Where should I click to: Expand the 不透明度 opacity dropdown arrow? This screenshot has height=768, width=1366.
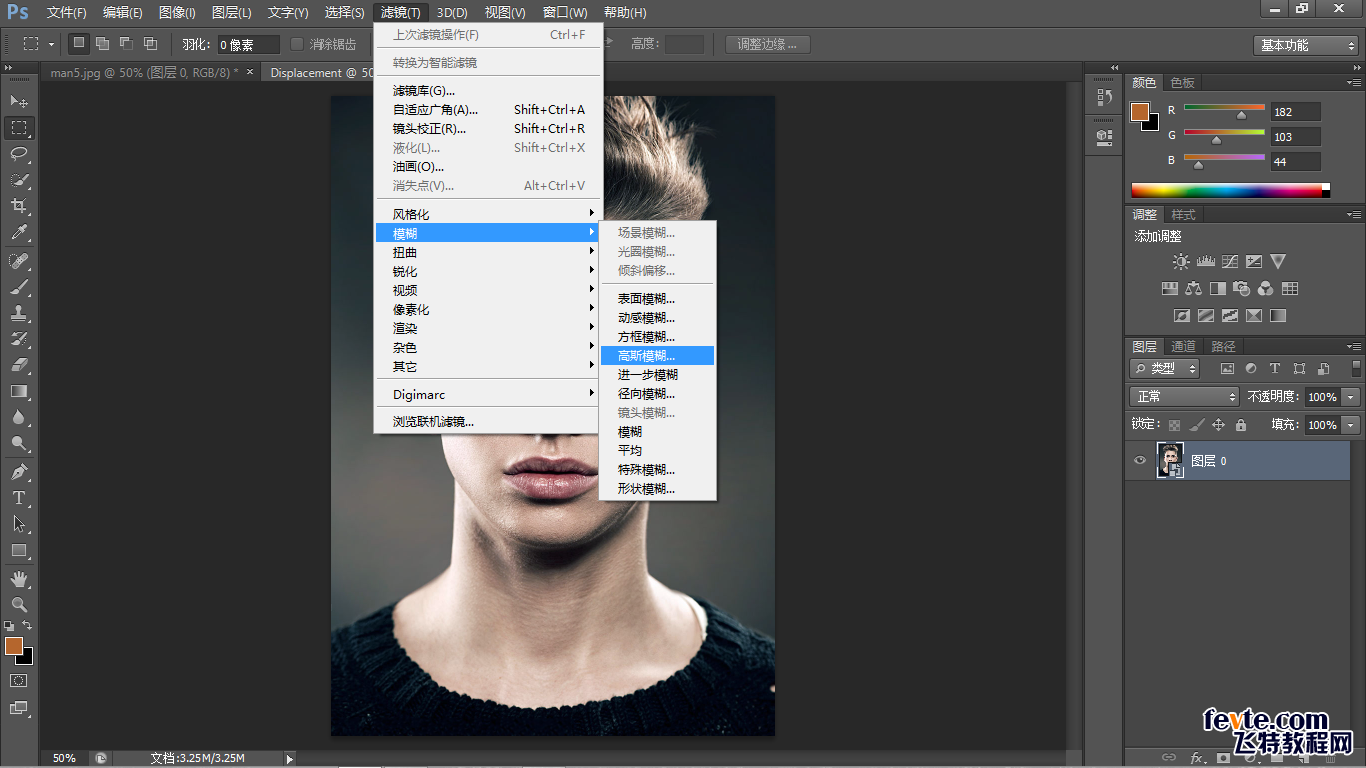[1351, 397]
